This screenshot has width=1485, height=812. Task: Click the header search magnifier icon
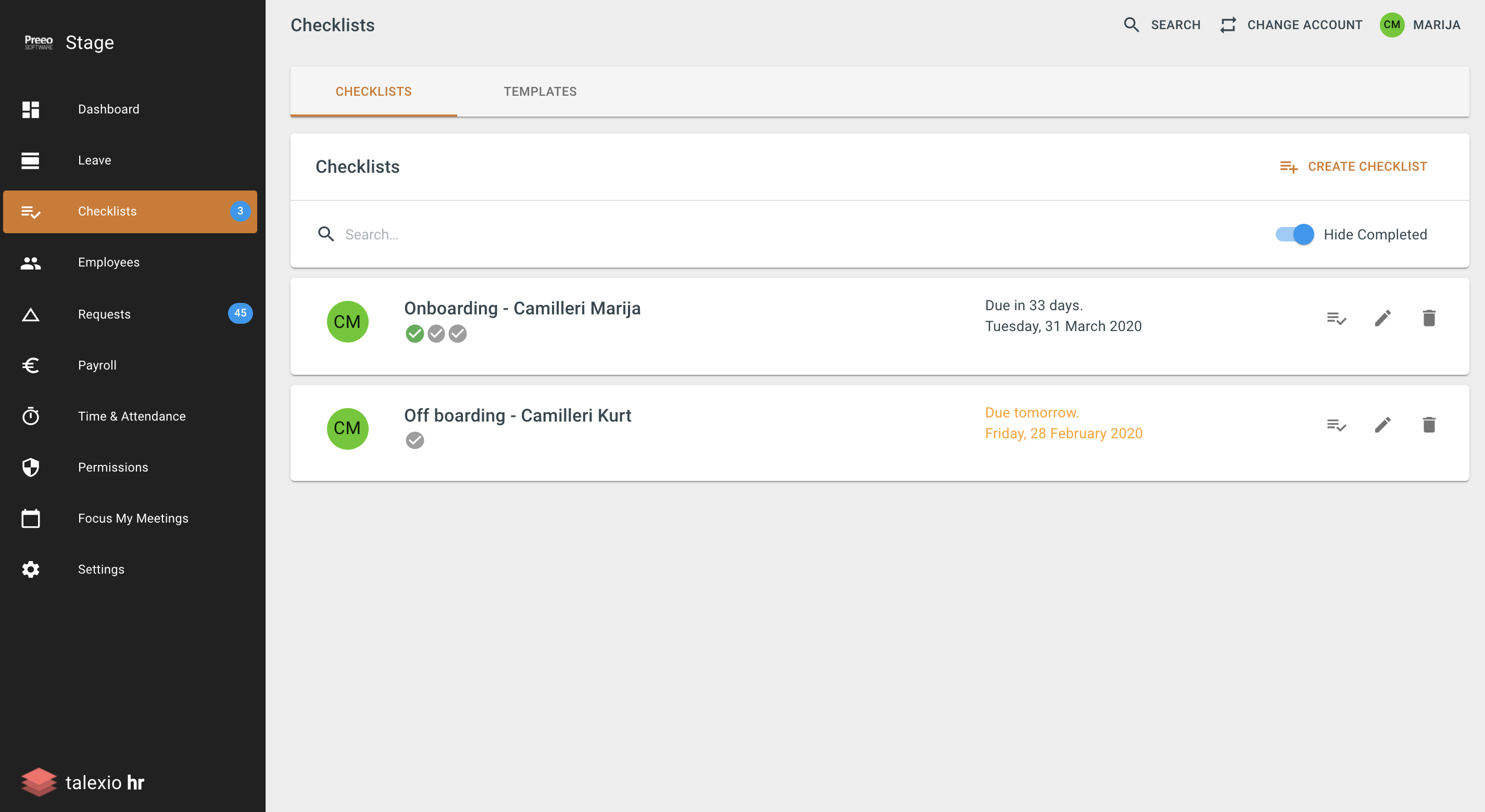pos(1131,25)
